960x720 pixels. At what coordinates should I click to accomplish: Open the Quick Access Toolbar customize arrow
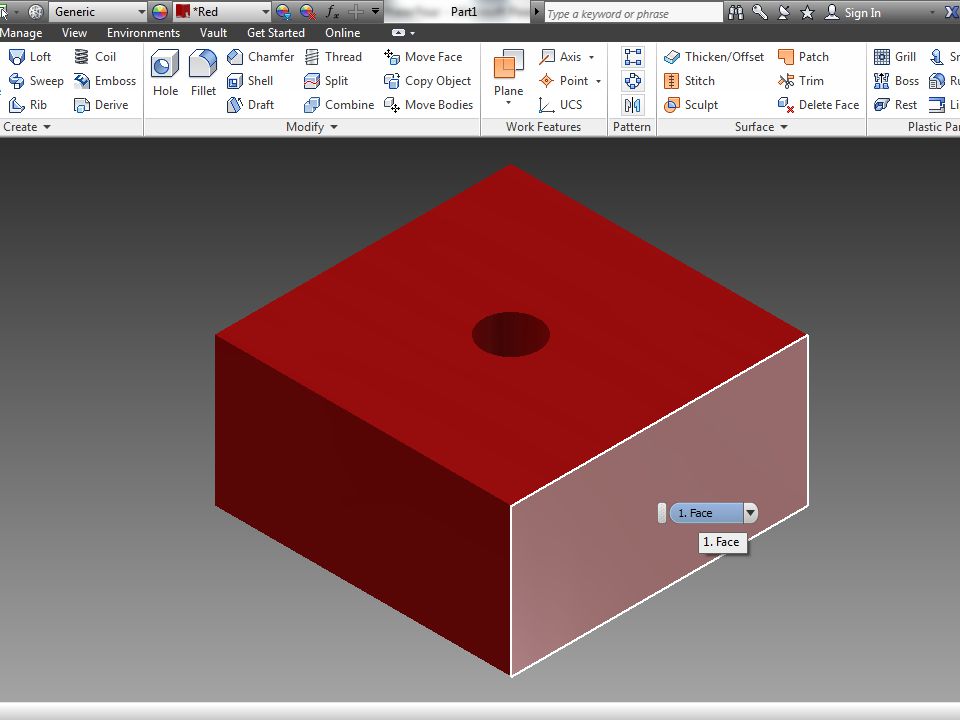click(x=375, y=11)
